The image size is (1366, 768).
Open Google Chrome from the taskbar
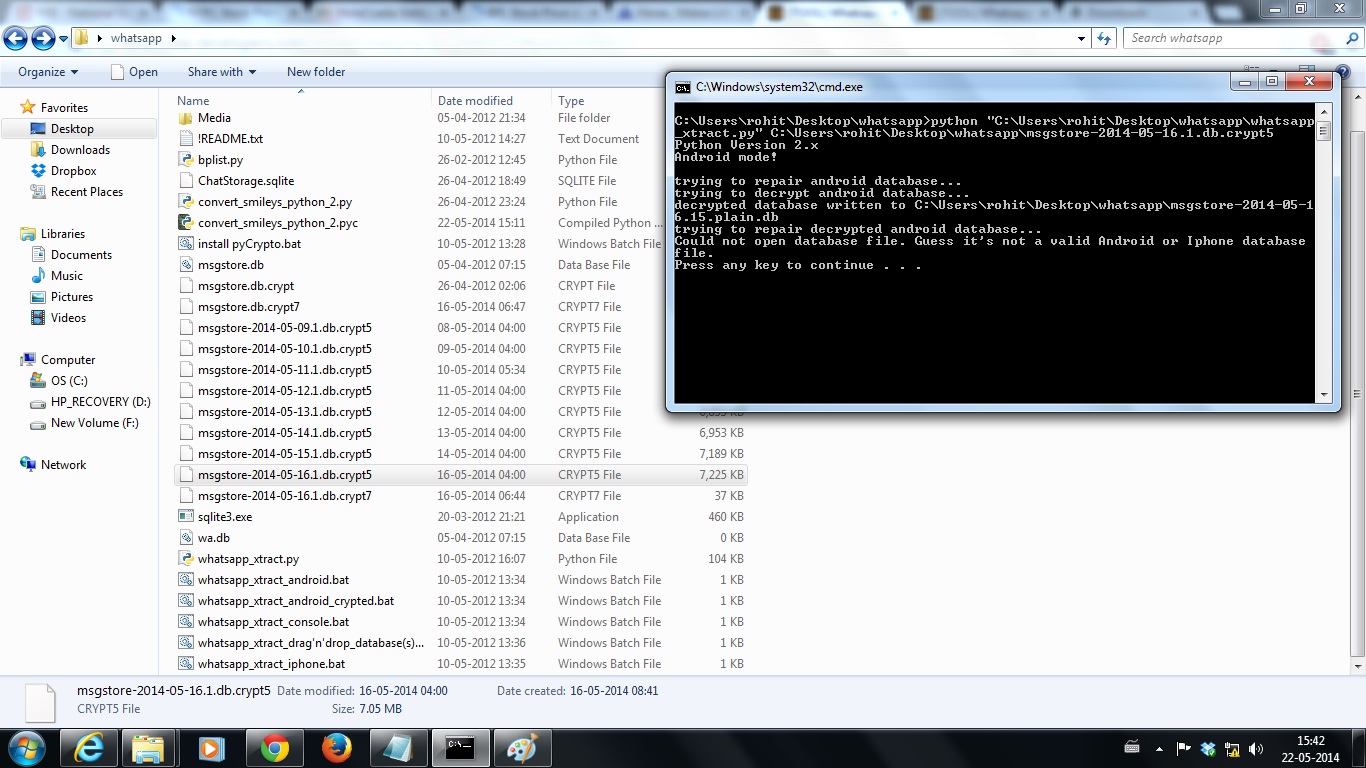[274, 747]
